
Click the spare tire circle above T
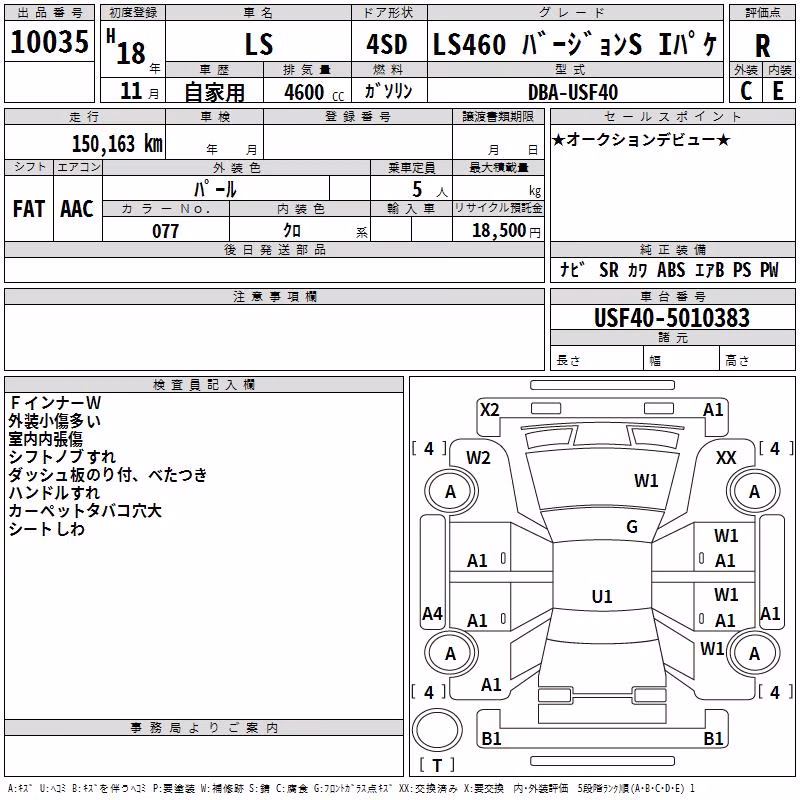point(437,729)
